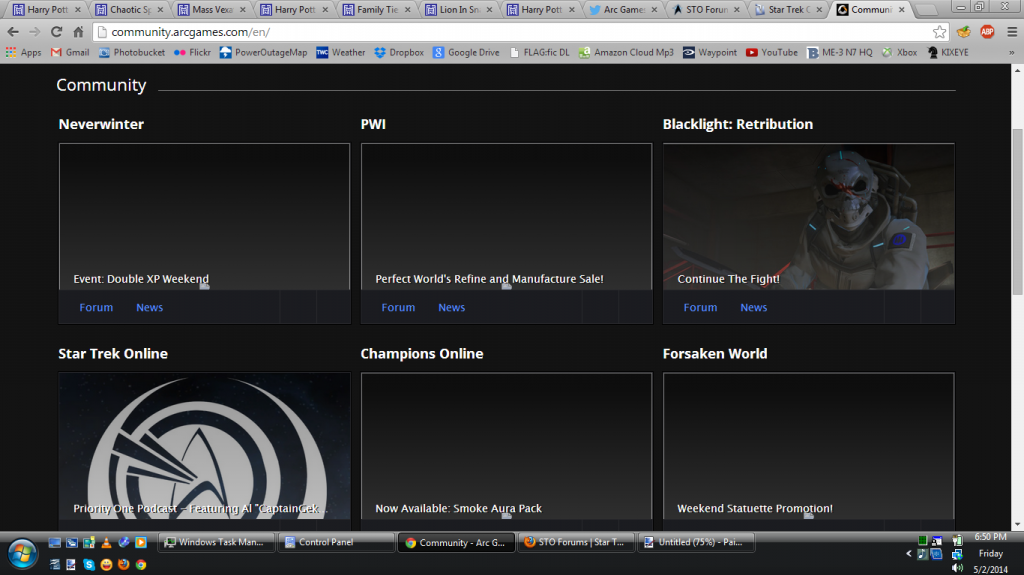Launch the smiley messenger quick launch icon
This screenshot has width=1024, height=575.
[106, 565]
